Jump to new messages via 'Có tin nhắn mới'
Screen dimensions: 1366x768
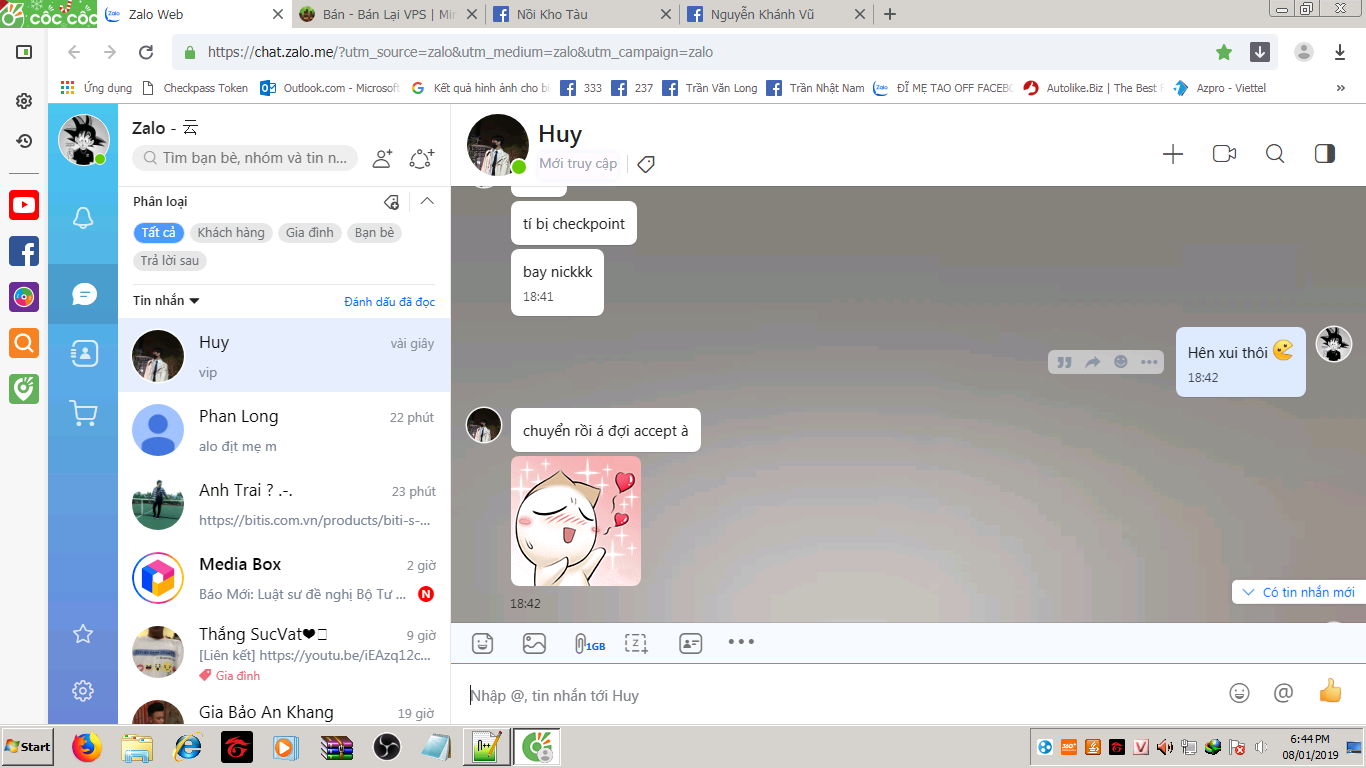pos(1299,592)
